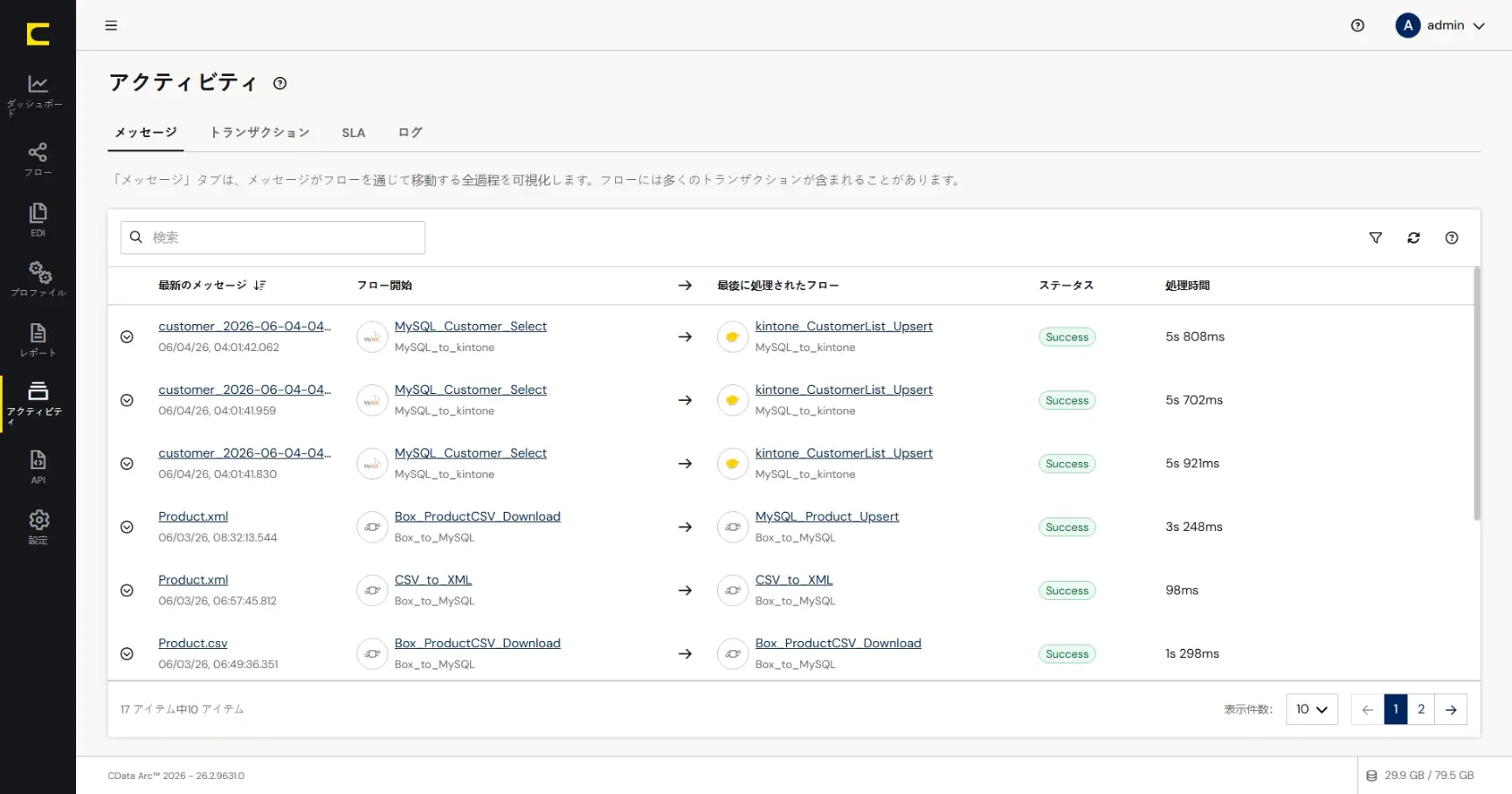Open the admin user dropdown
The height and width of the screenshot is (794, 1512).
pos(1440,25)
